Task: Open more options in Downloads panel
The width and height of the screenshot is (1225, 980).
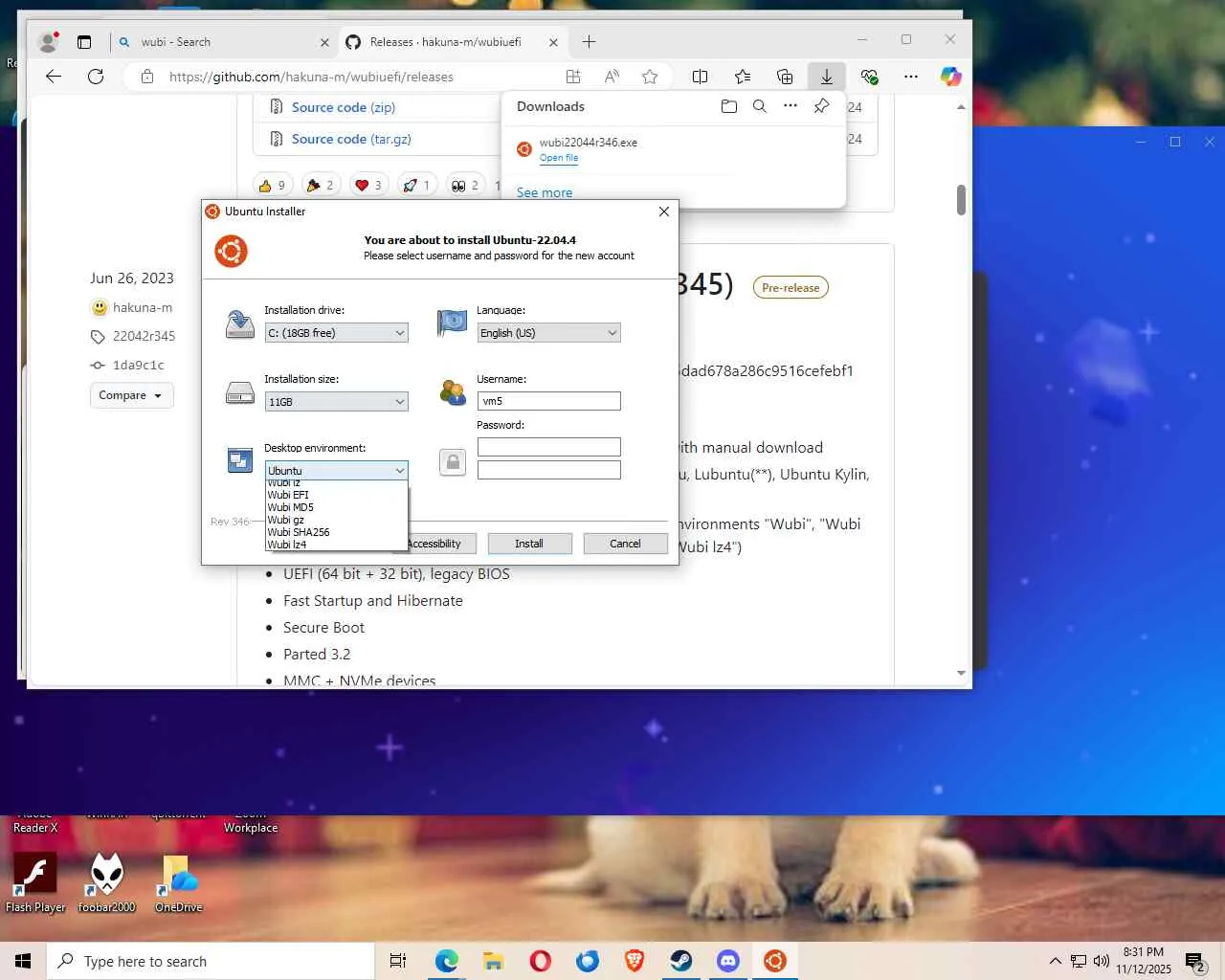Action: coord(791,106)
